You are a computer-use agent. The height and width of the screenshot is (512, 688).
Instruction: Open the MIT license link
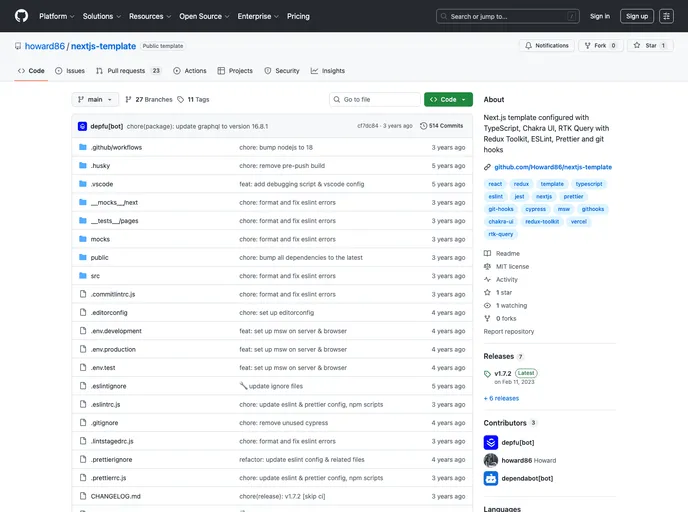pos(512,266)
